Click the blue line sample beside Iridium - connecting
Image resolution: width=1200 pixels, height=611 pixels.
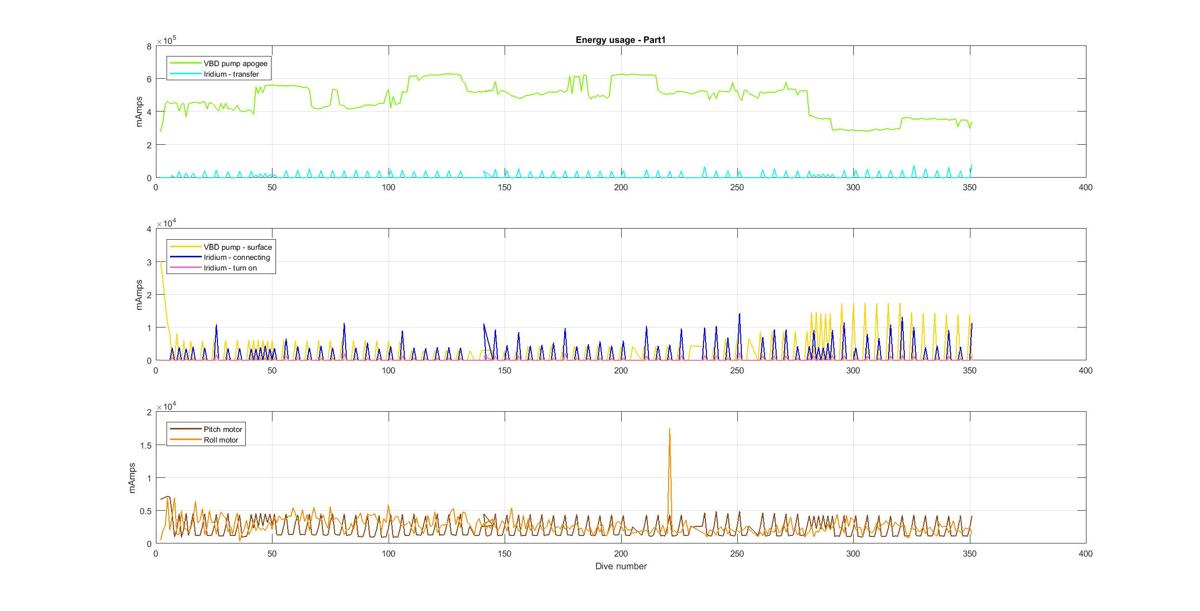(x=186, y=257)
